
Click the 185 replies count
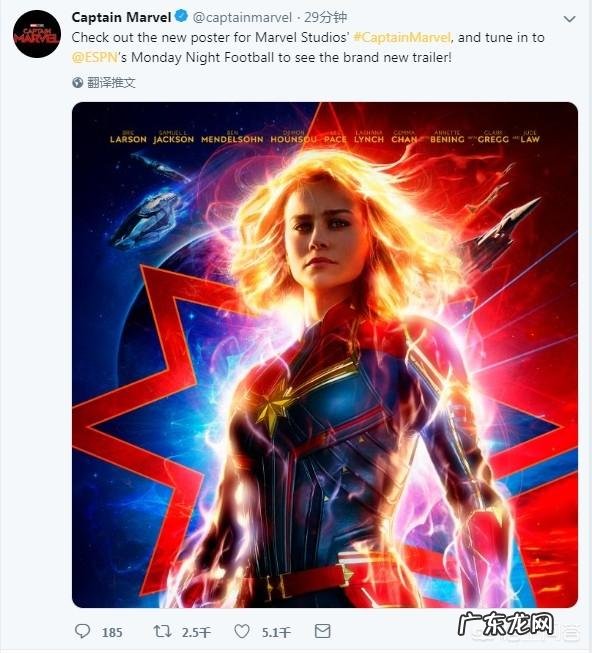[x=112, y=633]
